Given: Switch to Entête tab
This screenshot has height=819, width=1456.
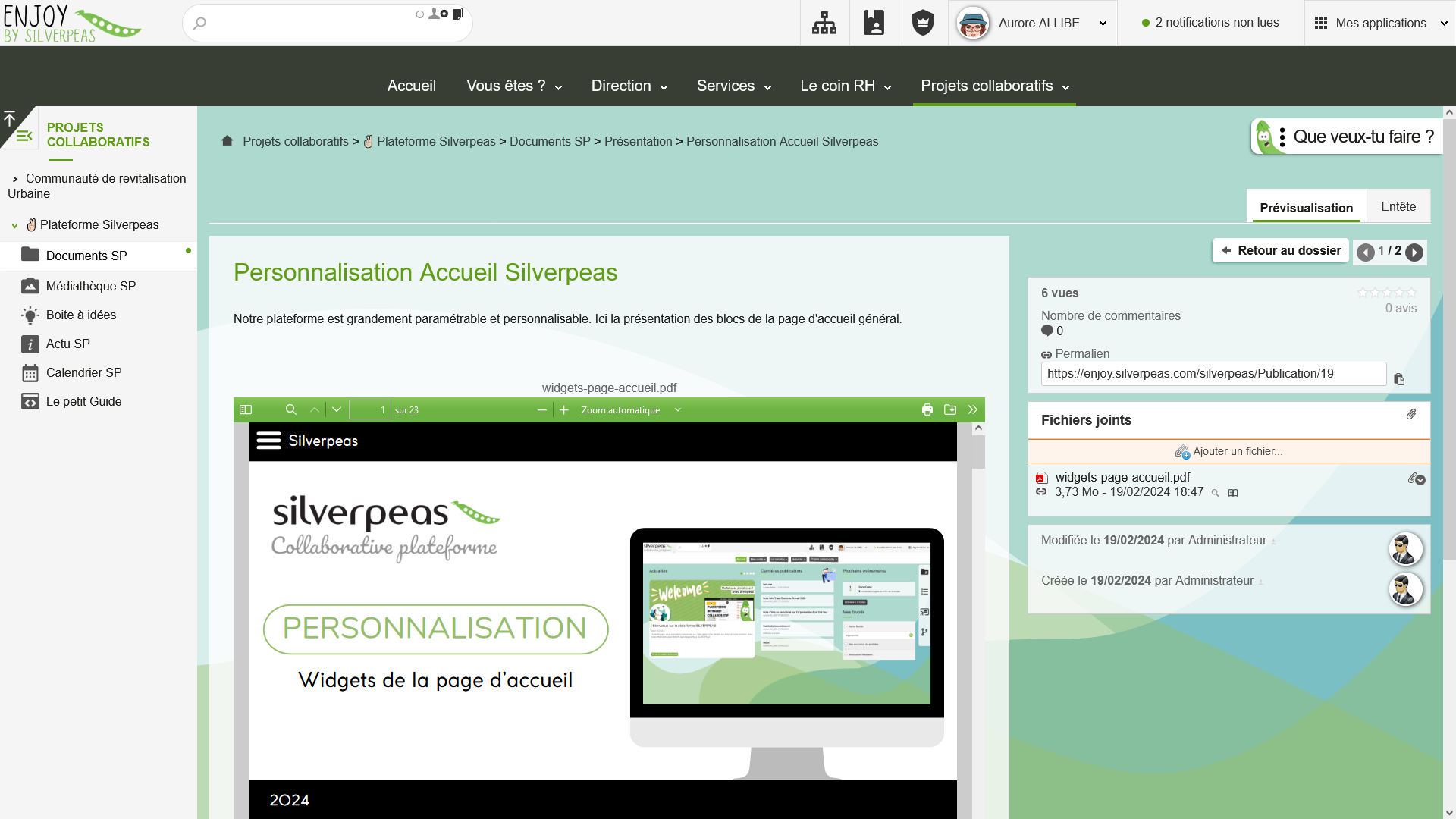Looking at the screenshot, I should 1398,206.
